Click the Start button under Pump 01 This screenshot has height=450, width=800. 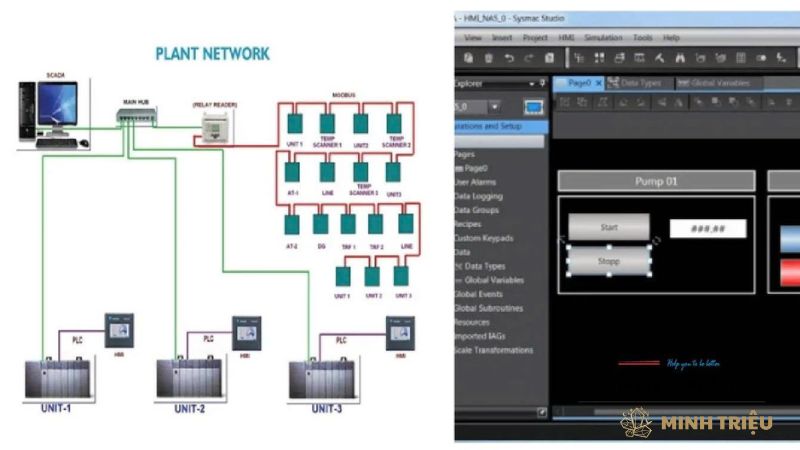(x=608, y=227)
